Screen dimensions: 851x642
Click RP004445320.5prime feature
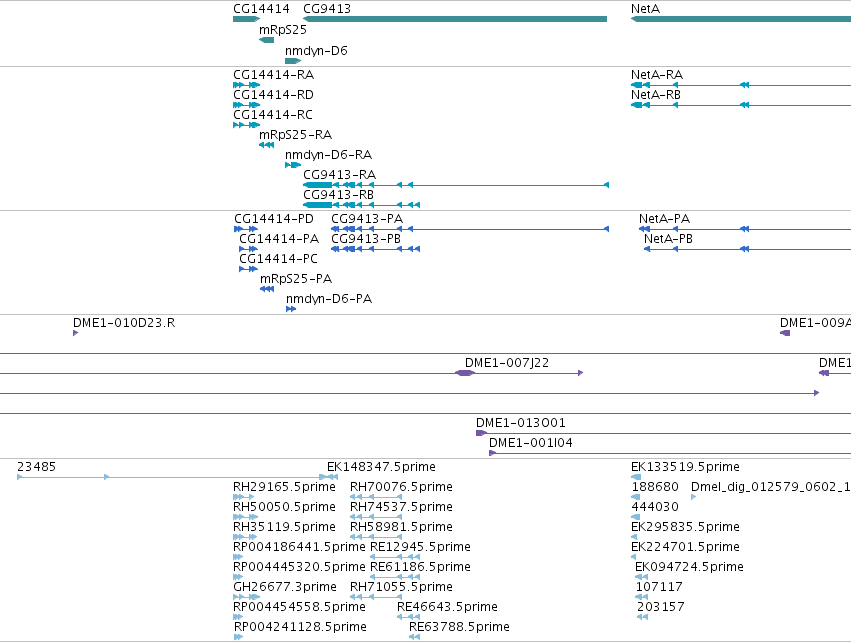tap(238, 577)
